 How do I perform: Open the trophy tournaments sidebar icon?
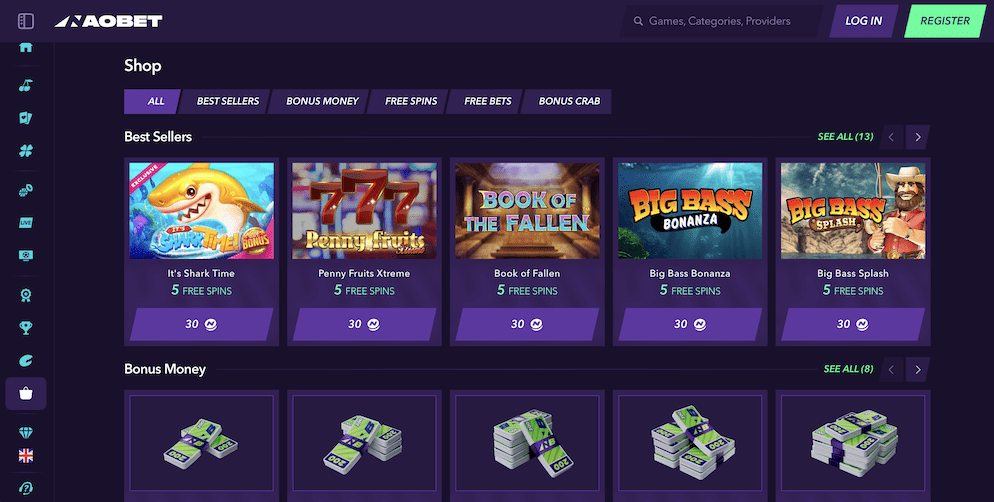pos(25,328)
